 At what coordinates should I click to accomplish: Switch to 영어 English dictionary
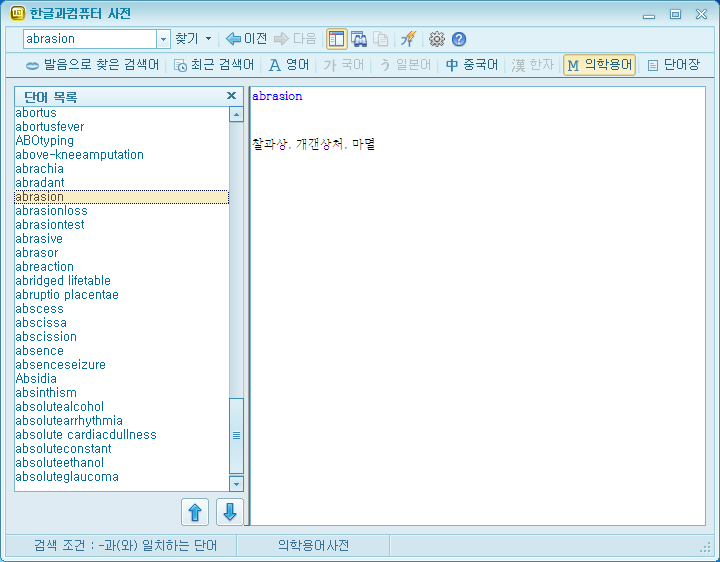[289, 65]
